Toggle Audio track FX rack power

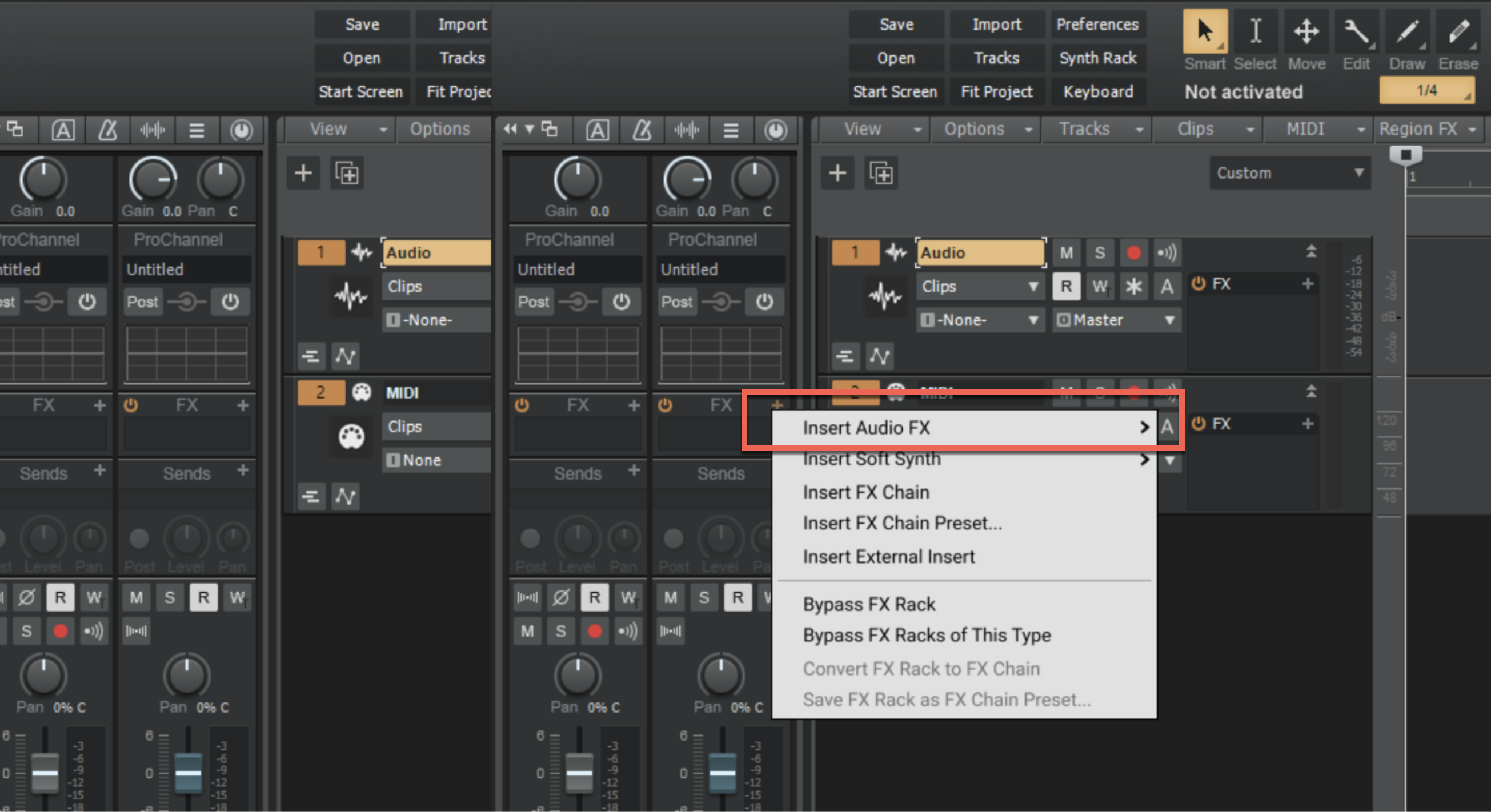(1198, 284)
